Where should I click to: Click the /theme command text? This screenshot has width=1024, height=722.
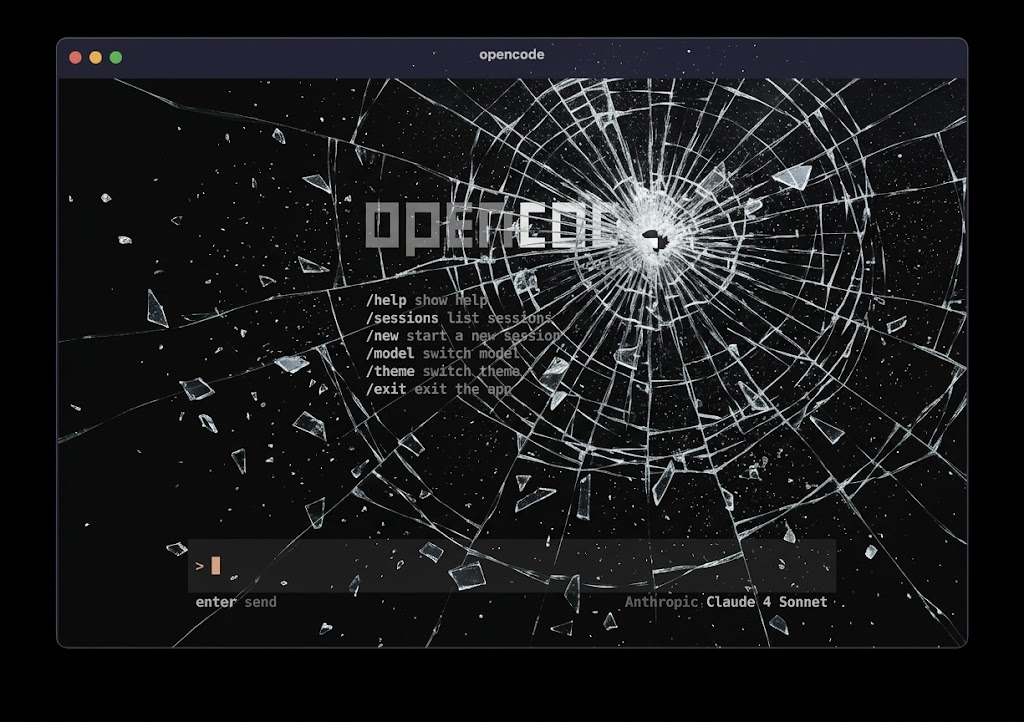click(x=390, y=371)
